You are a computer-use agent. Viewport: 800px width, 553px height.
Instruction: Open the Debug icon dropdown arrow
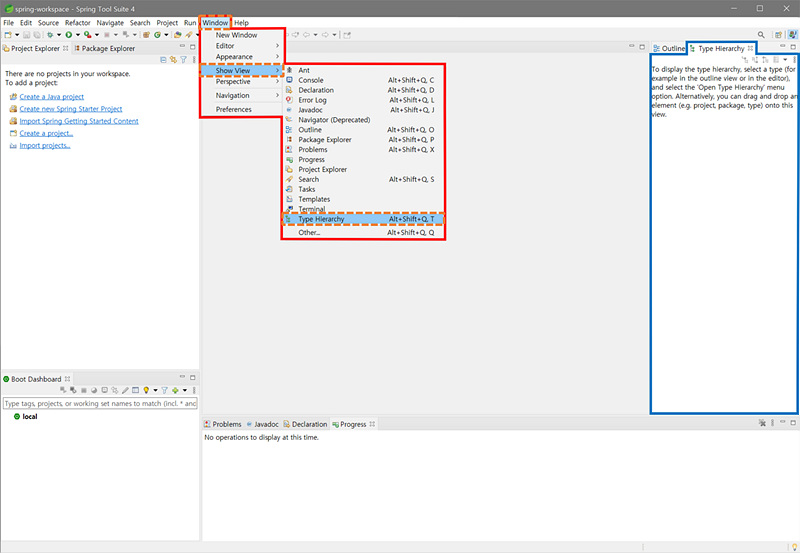(59, 35)
